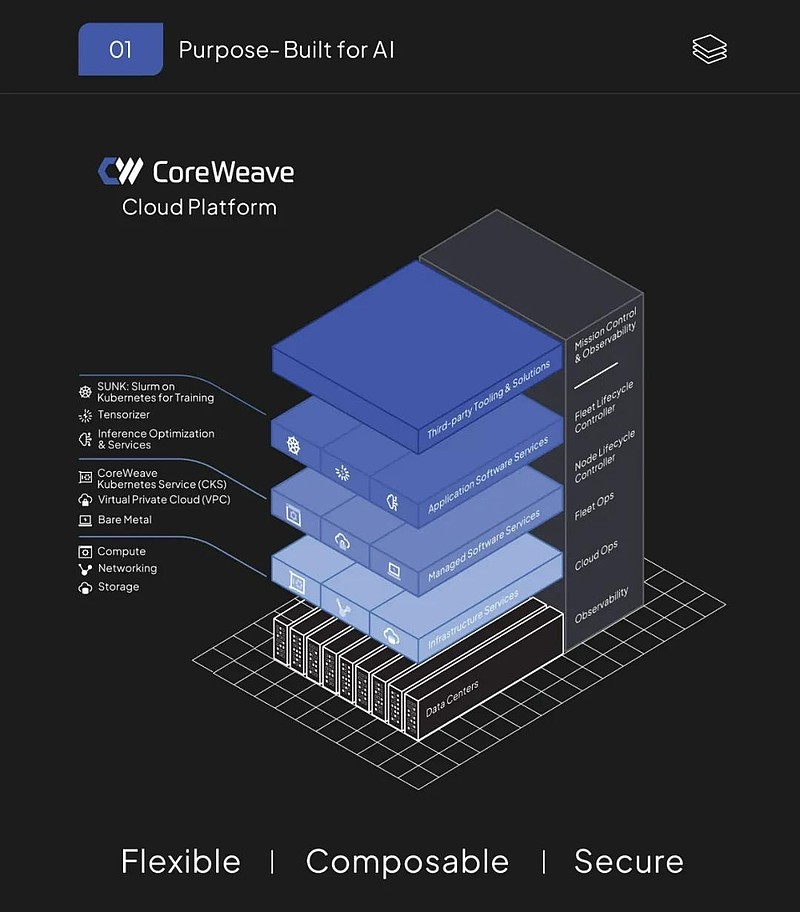Click Networking icon on Infrastructure layer block
This screenshot has width=800, height=912.
point(344,609)
